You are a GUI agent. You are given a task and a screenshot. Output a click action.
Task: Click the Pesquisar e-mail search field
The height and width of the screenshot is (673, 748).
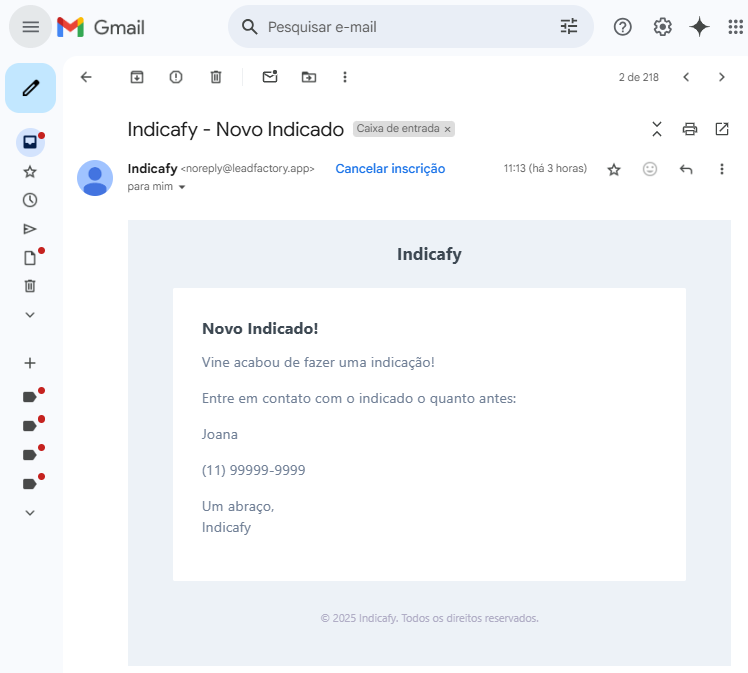coord(410,27)
